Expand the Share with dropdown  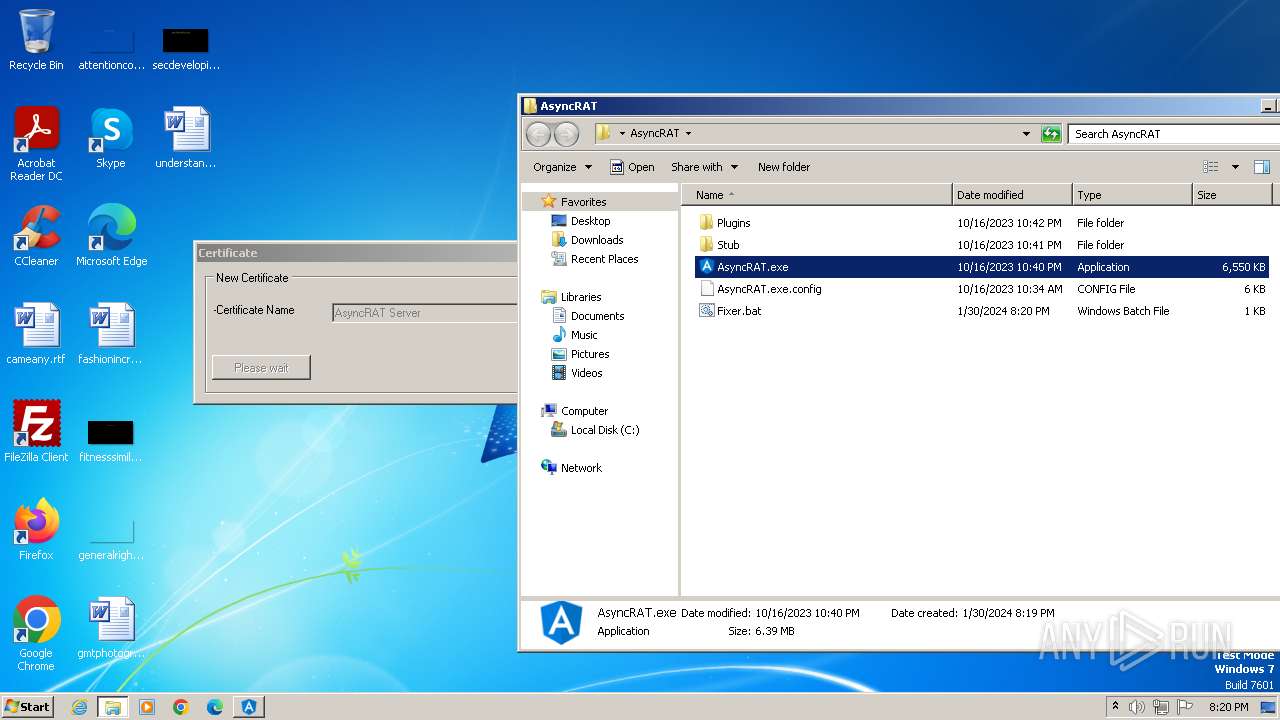[x=704, y=167]
